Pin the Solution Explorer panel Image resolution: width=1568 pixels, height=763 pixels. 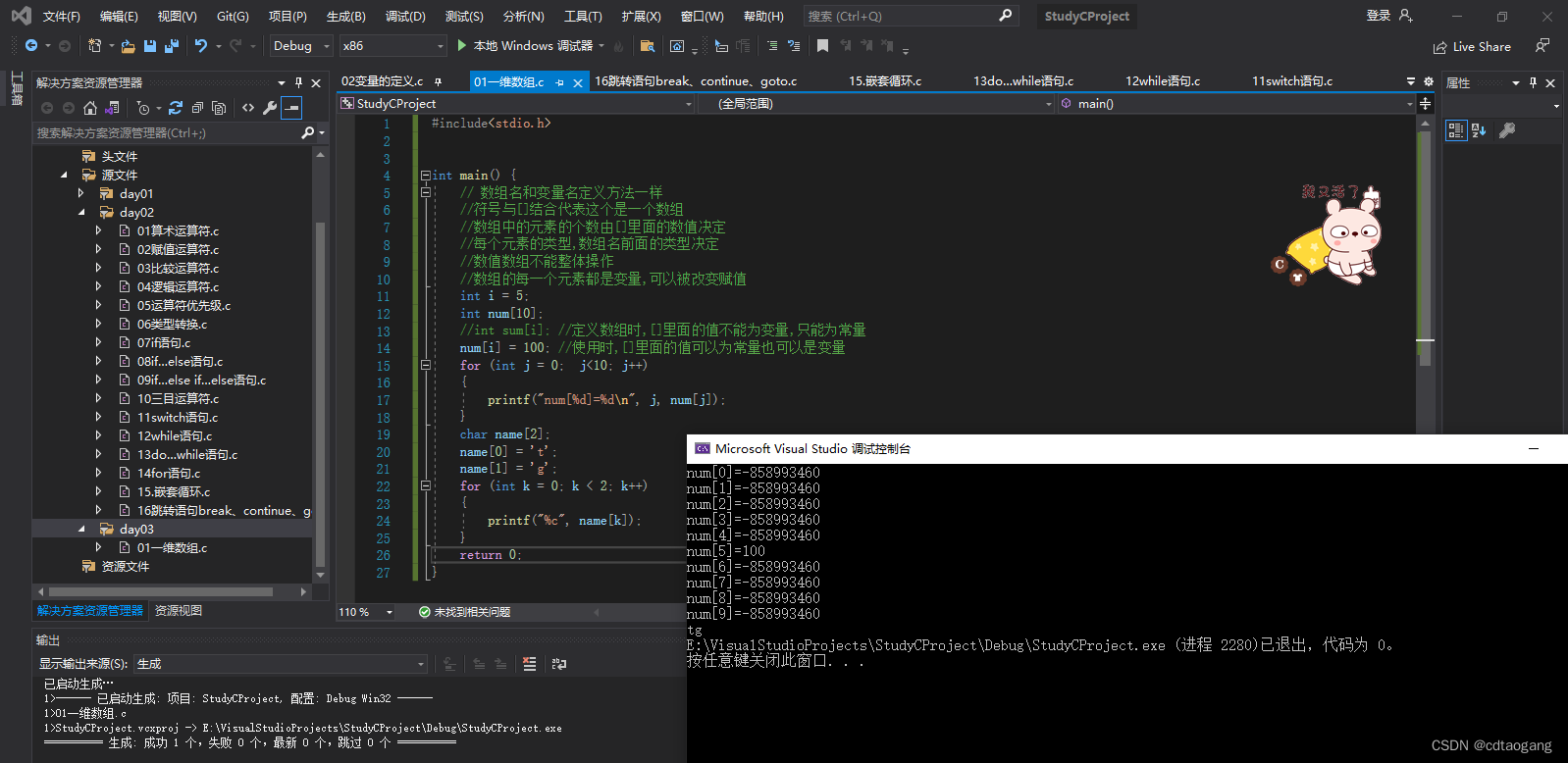299,83
